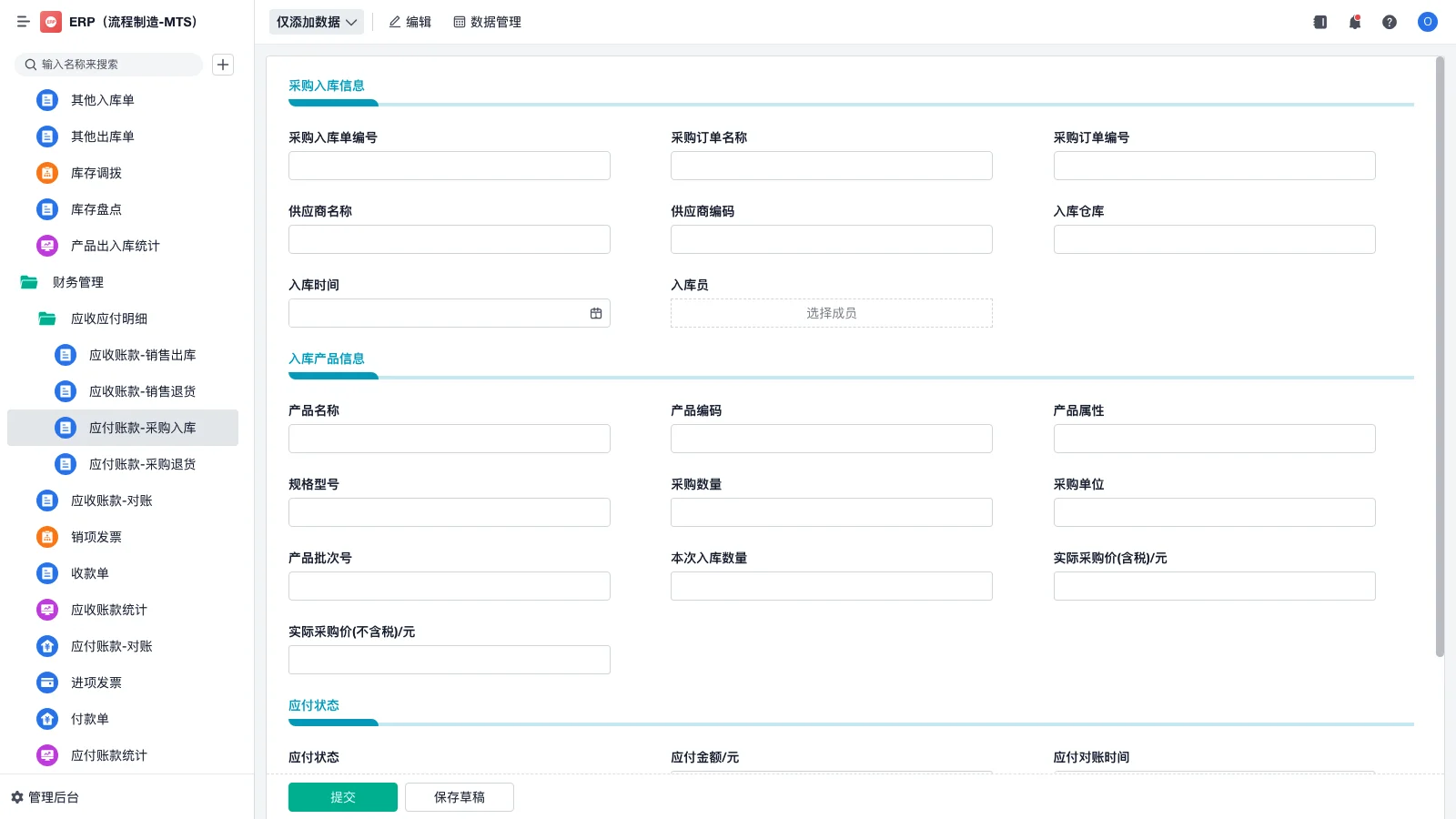The width and height of the screenshot is (1456, 819).
Task: Click the 产品名称 input field
Action: pyautogui.click(x=450, y=439)
